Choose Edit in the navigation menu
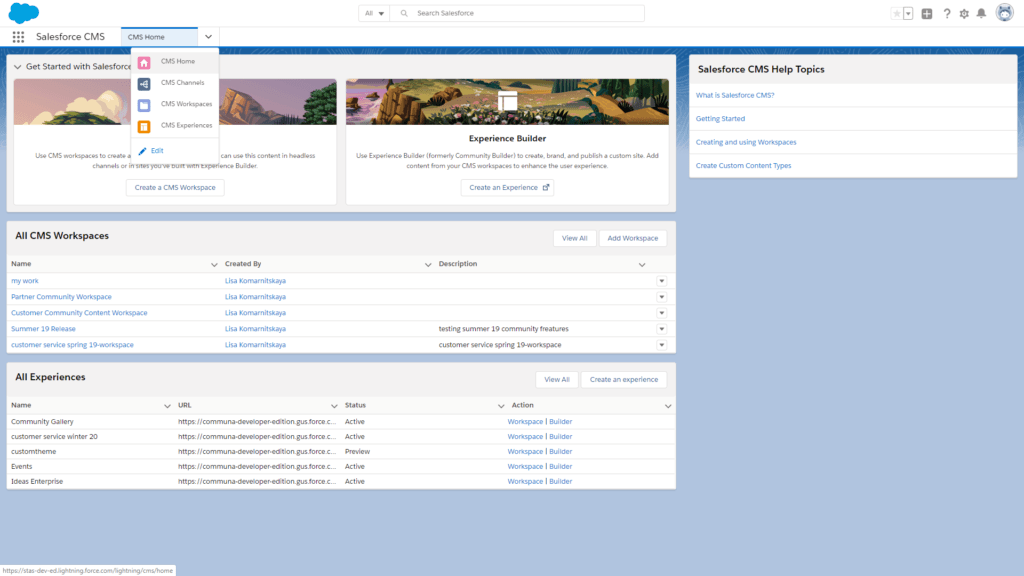This screenshot has width=1024, height=576. coord(157,151)
